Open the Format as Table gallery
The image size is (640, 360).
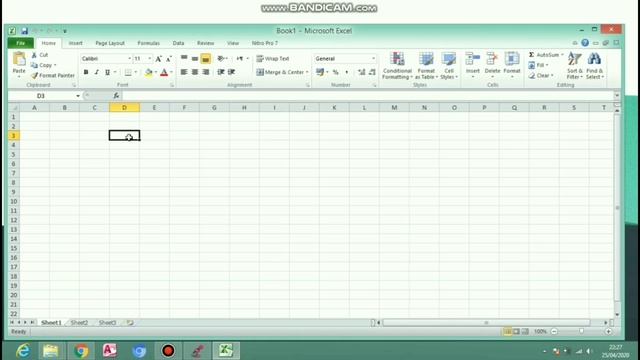(x=426, y=65)
